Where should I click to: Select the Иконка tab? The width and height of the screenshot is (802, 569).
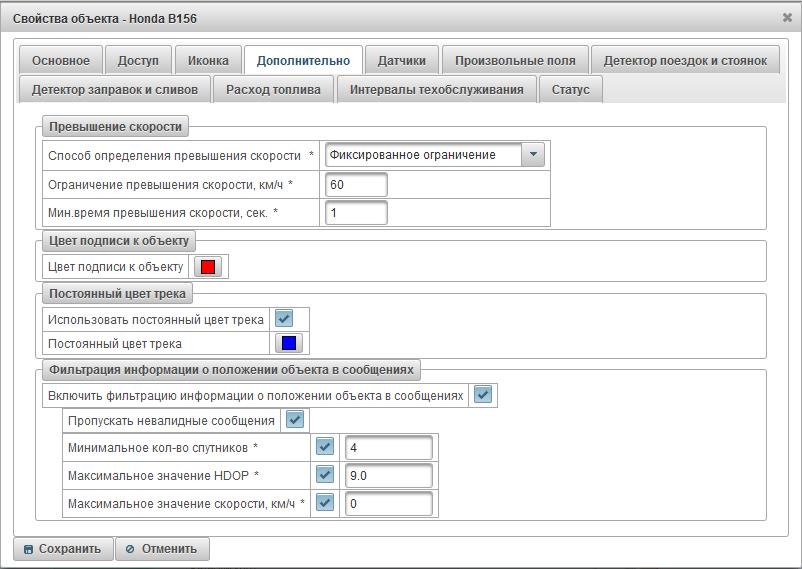coord(208,61)
